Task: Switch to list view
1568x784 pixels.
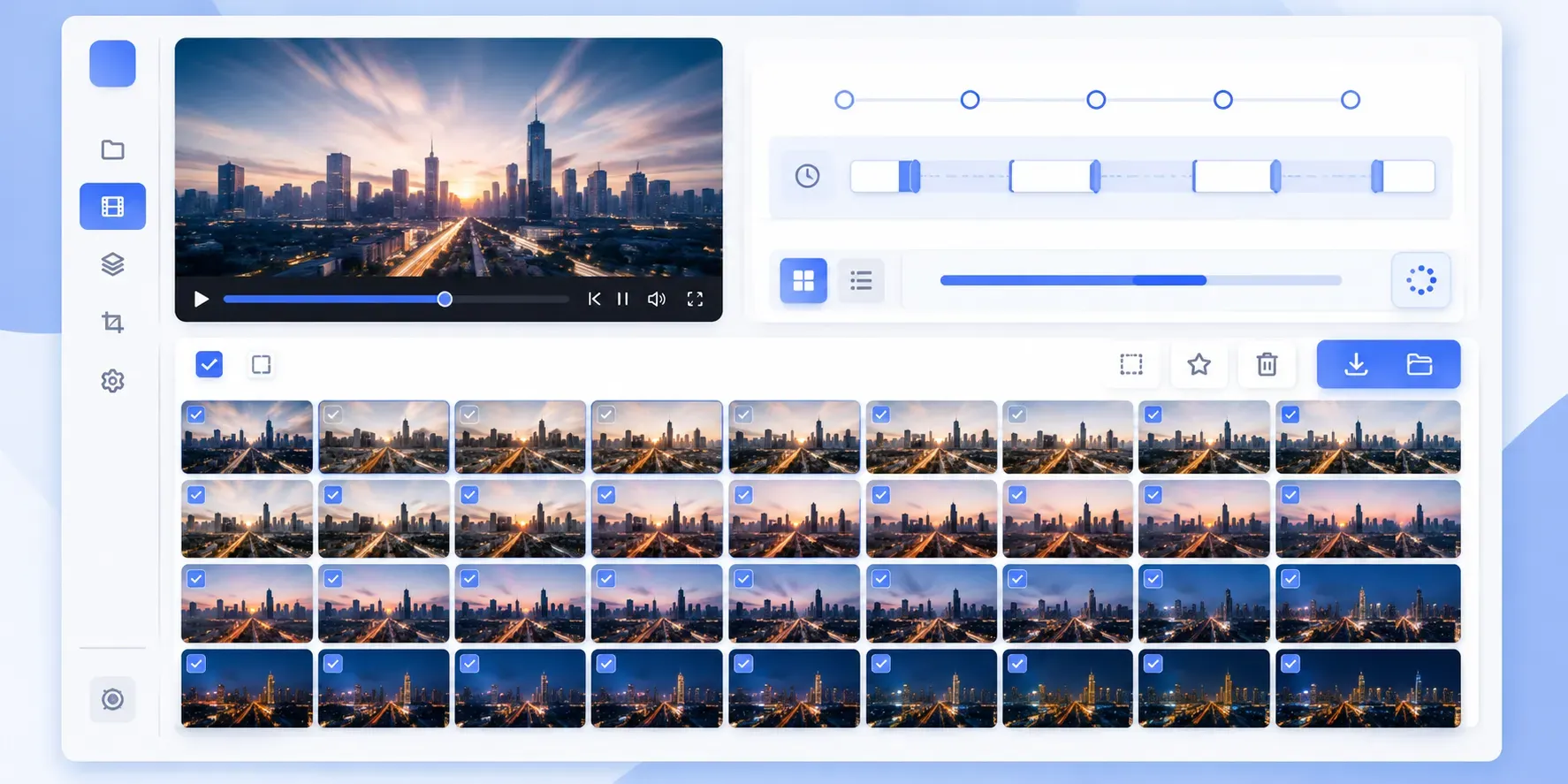Action: pos(861,281)
